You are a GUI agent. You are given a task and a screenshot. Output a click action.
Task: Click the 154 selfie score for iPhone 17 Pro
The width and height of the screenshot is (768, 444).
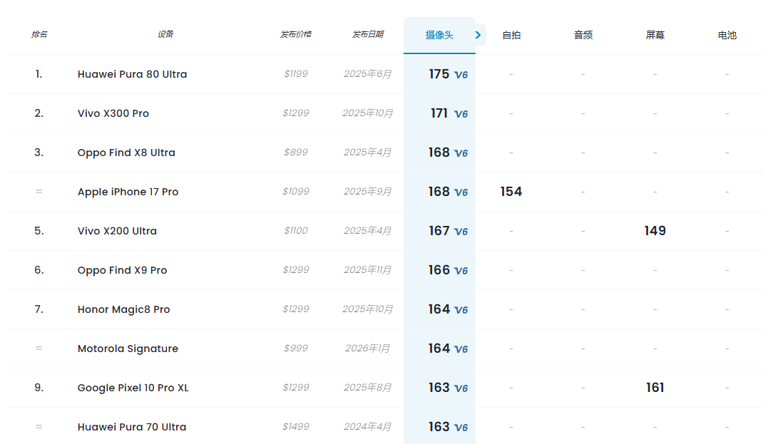(511, 192)
